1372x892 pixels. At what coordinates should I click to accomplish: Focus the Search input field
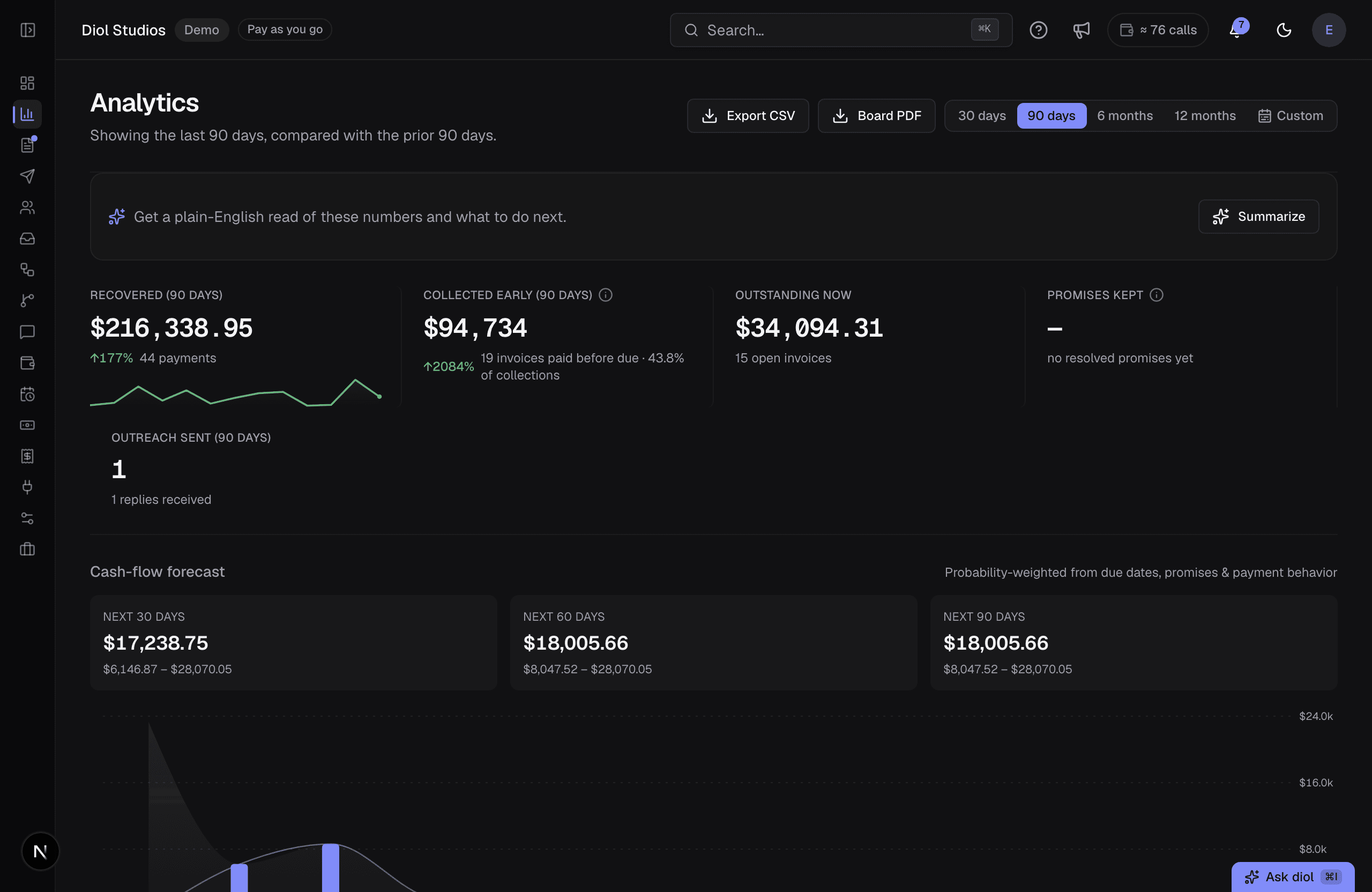(841, 30)
